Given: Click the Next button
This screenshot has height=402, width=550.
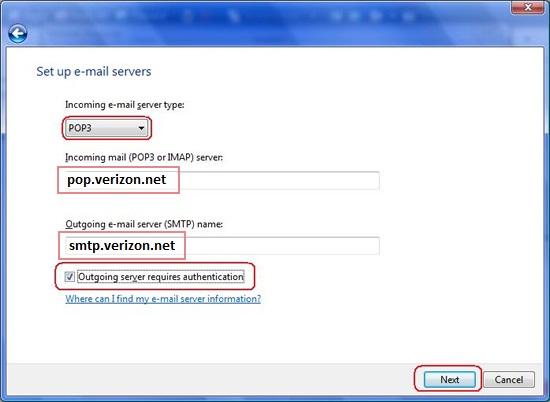Looking at the screenshot, I should pyautogui.click(x=450, y=380).
